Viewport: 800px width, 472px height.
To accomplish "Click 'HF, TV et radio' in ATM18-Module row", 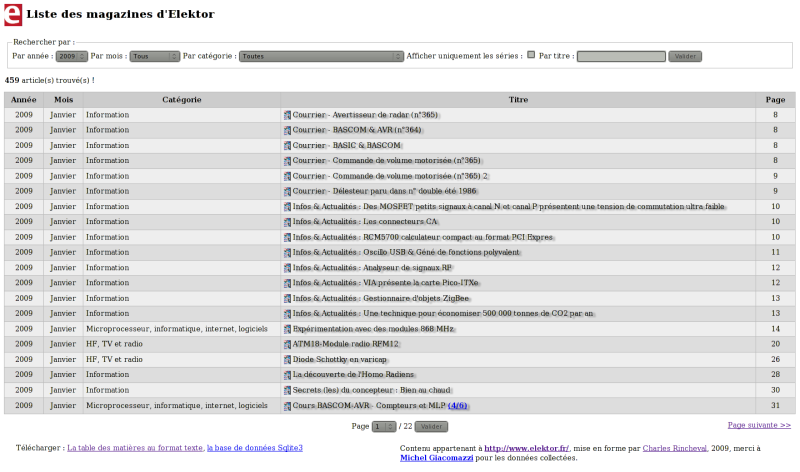I will (x=114, y=344).
